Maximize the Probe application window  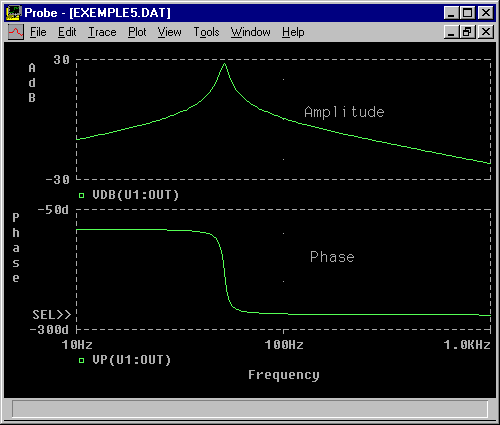[x=468, y=13]
